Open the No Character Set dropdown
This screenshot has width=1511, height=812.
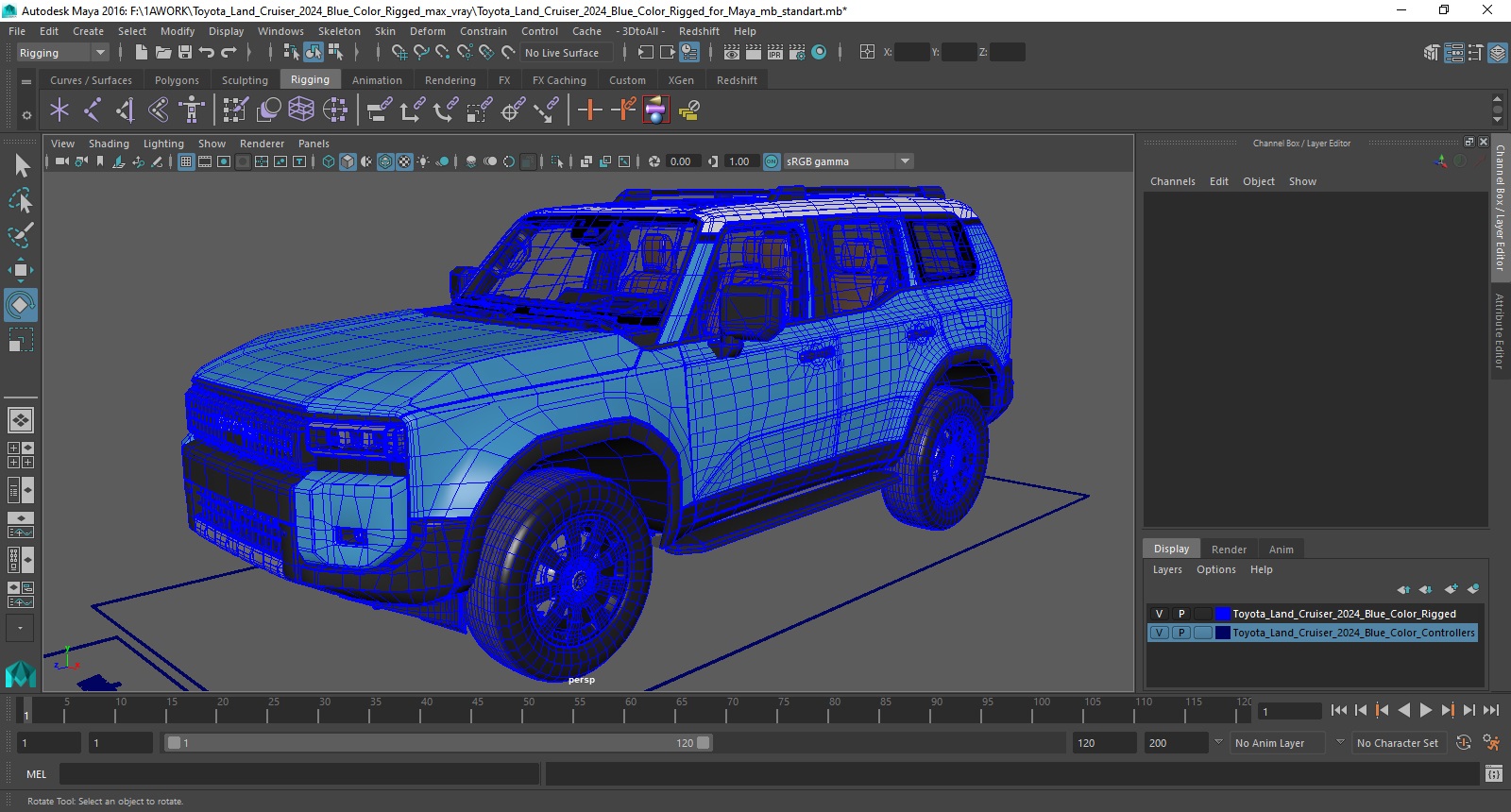pyautogui.click(x=1398, y=743)
